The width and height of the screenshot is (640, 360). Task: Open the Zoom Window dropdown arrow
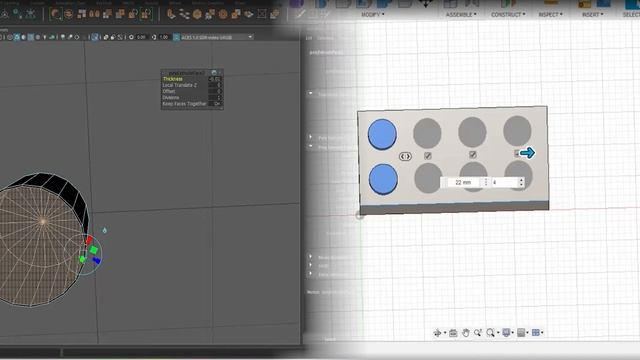[x=498, y=333]
